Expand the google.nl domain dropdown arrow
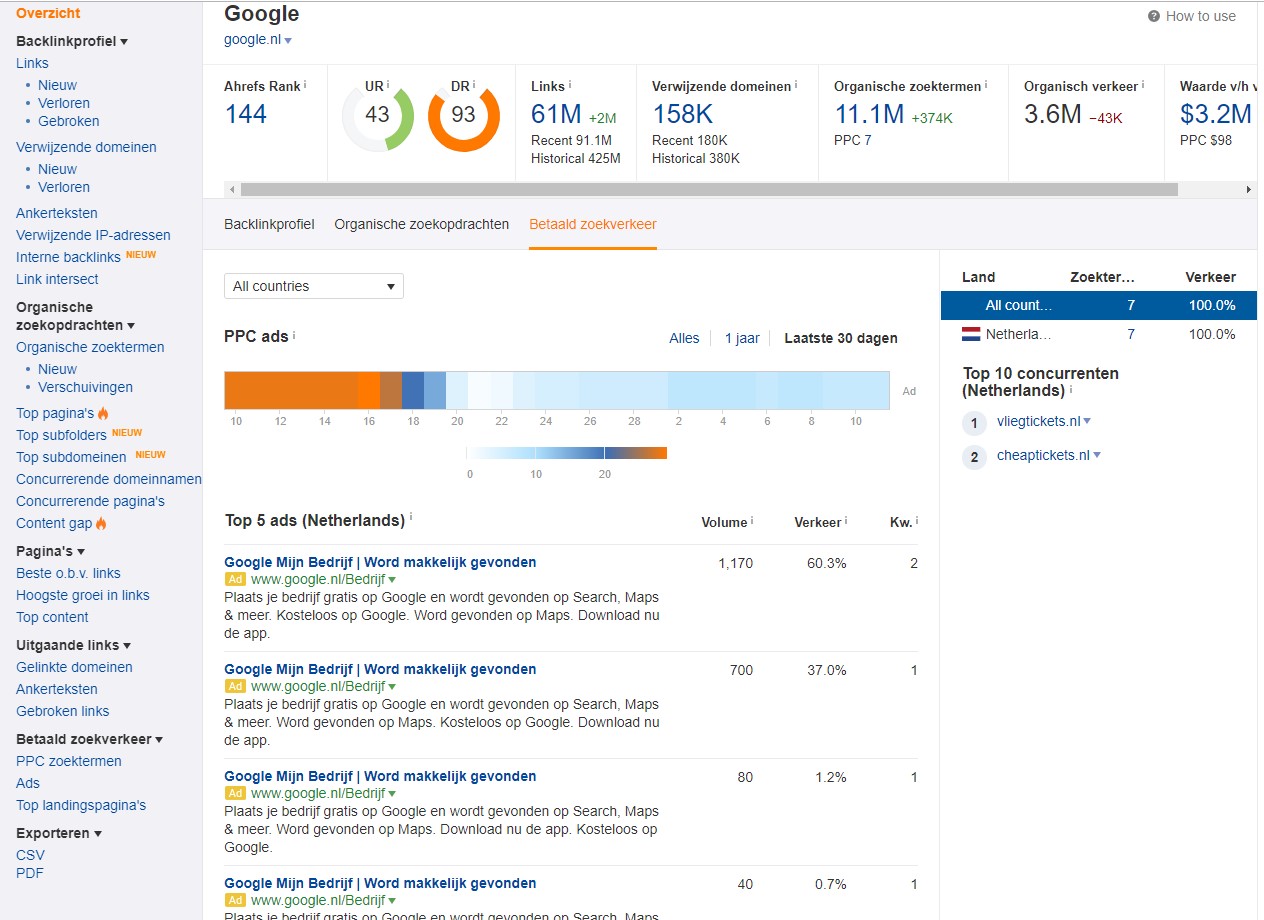Viewport: 1264px width, 920px height. point(288,41)
